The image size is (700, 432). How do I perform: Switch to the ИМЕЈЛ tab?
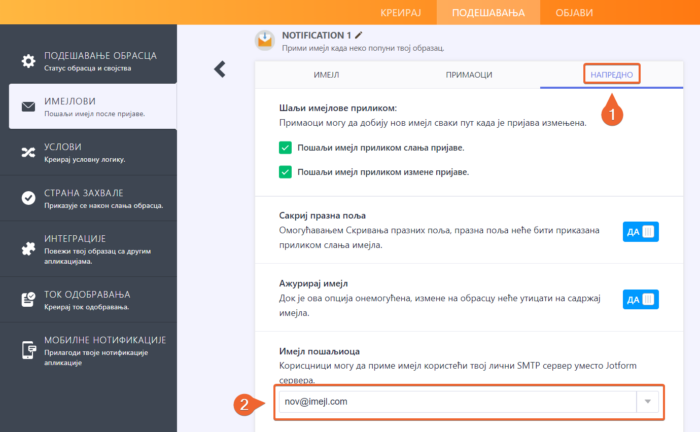click(x=326, y=75)
